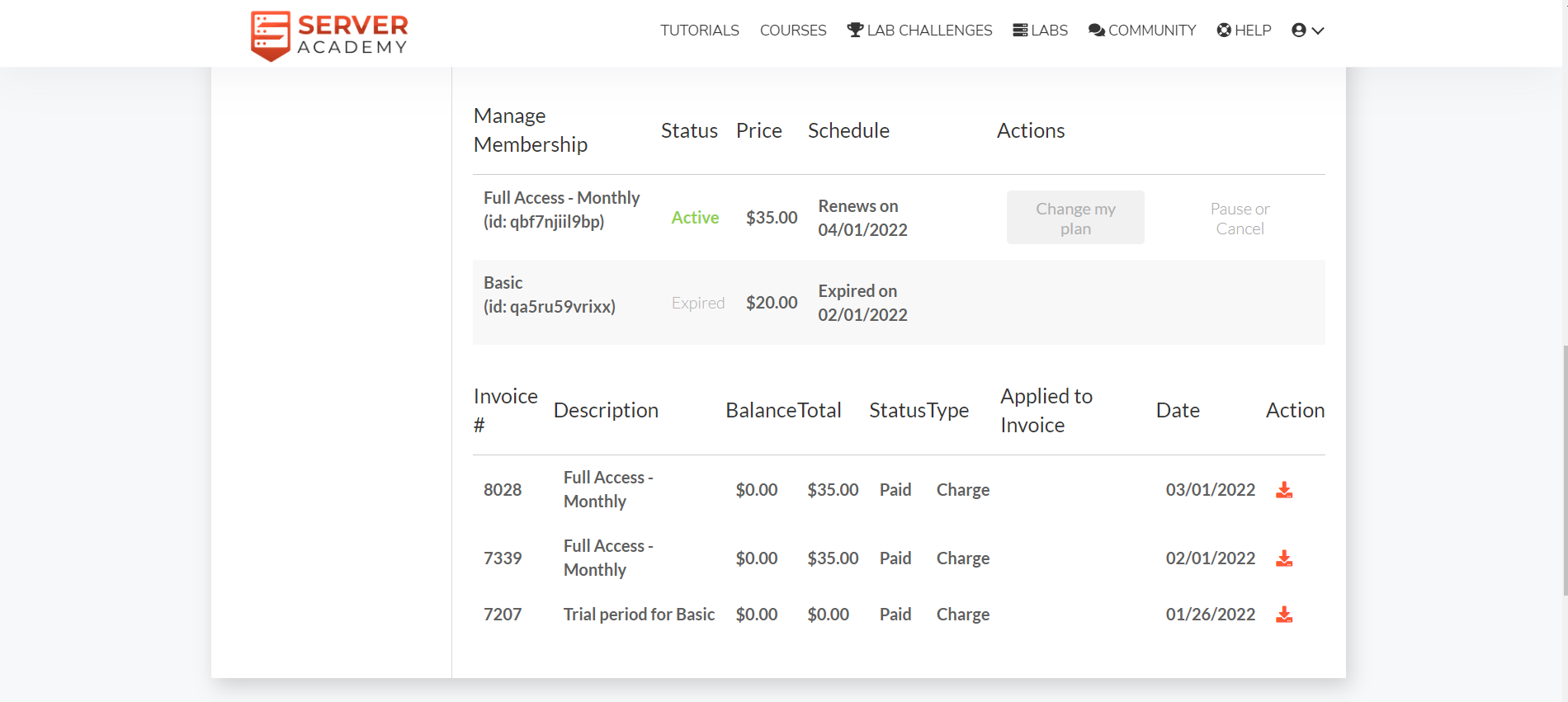This screenshot has height=702, width=1568.
Task: Click the lifebuoy icon beside Help
Action: click(x=1224, y=30)
